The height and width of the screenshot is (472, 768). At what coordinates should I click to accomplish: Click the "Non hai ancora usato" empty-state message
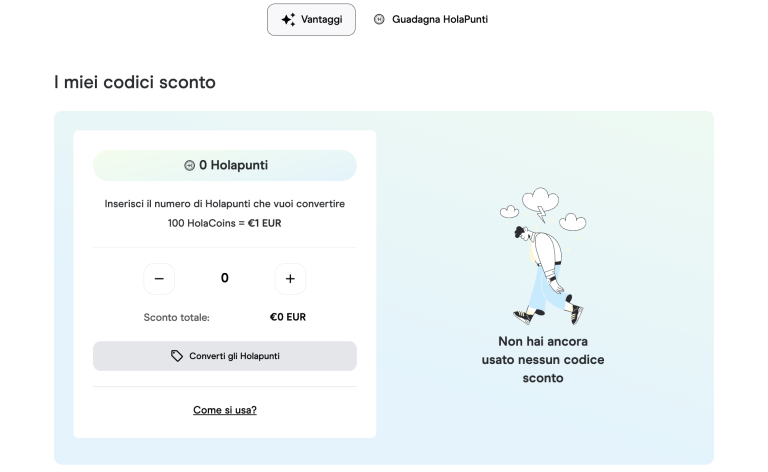coord(543,359)
